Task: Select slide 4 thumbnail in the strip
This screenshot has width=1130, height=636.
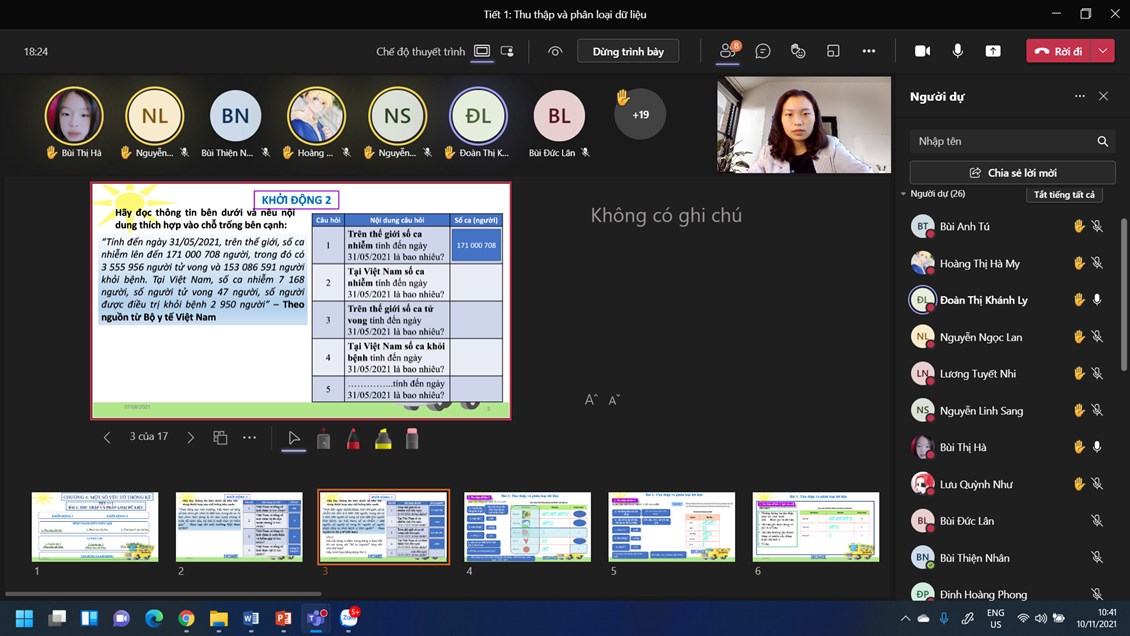Action: 527,526
